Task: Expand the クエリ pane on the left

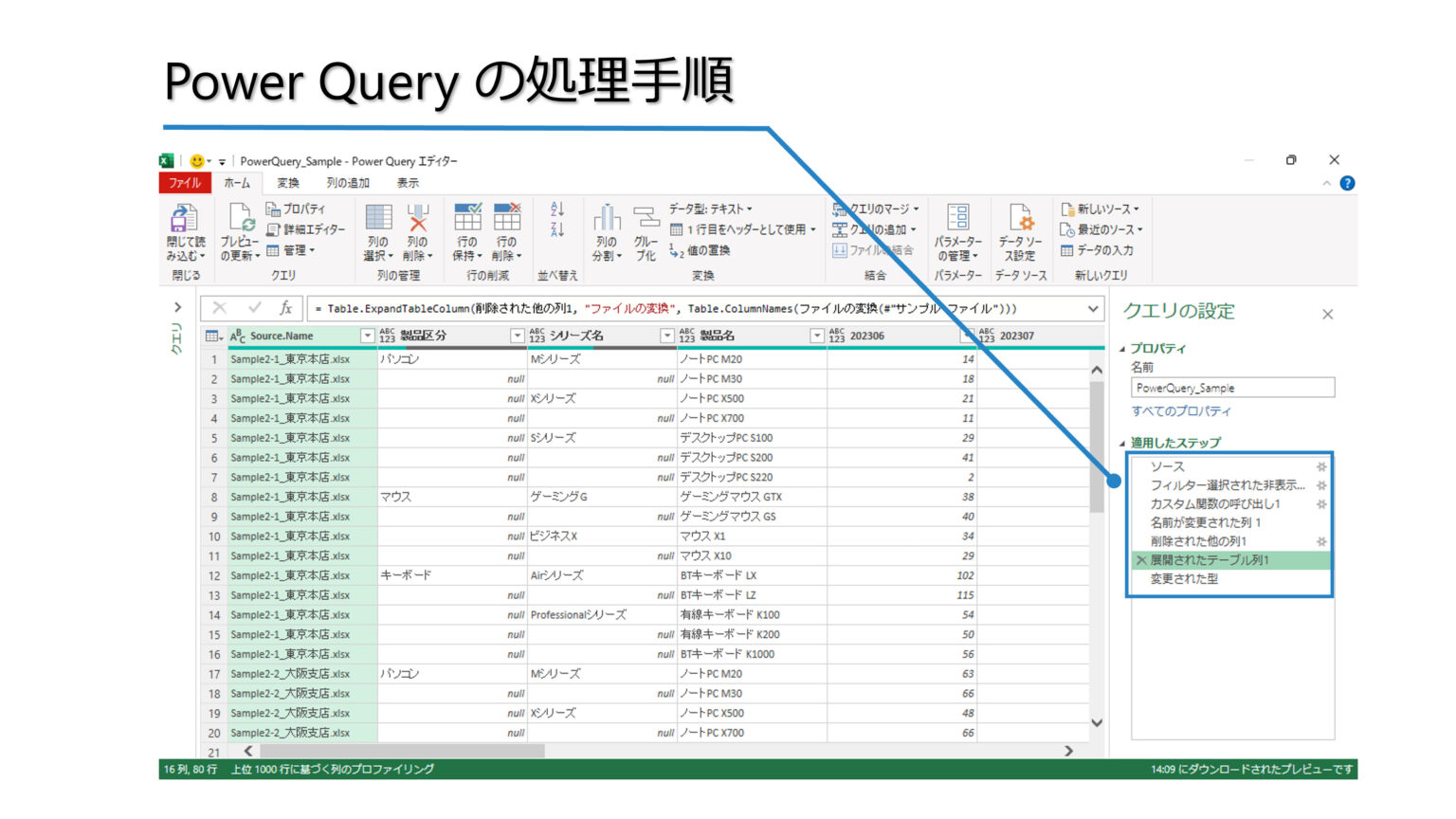Action: pos(176,306)
